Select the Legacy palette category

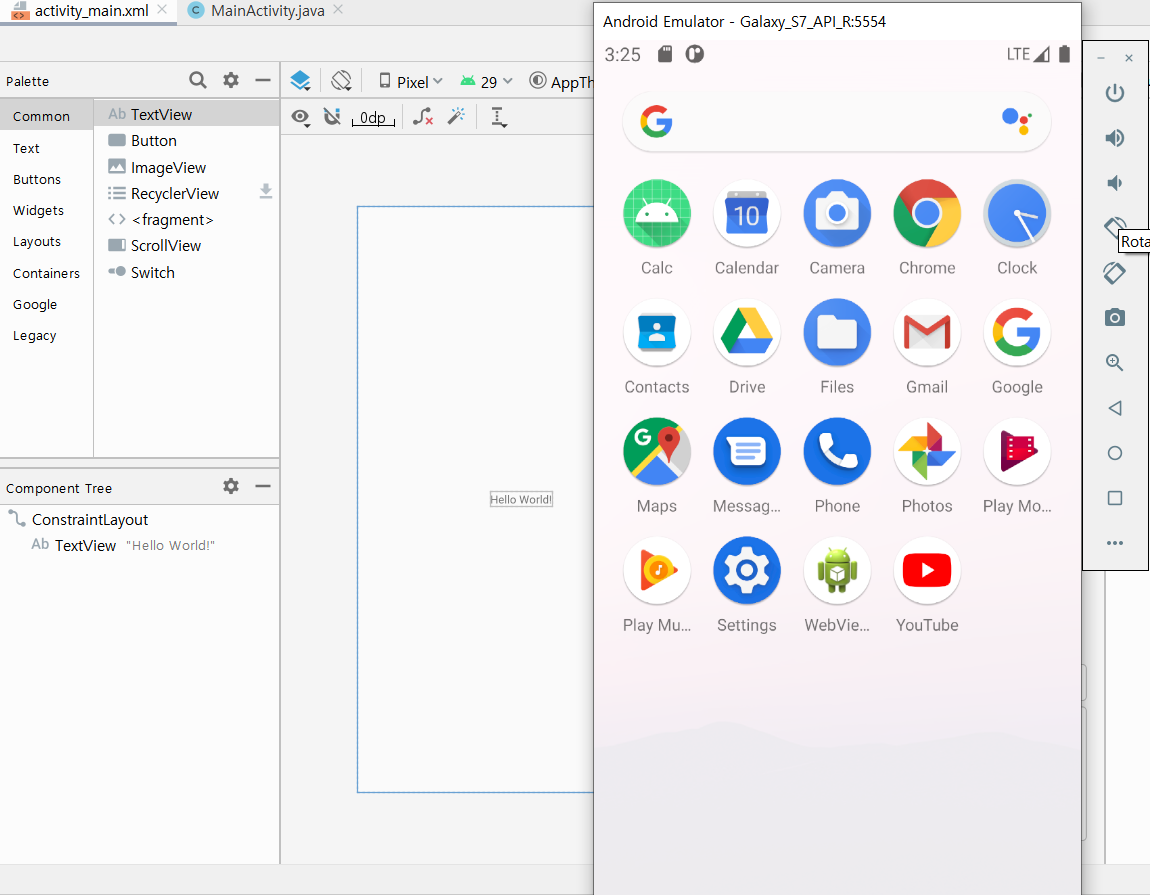tap(34, 335)
